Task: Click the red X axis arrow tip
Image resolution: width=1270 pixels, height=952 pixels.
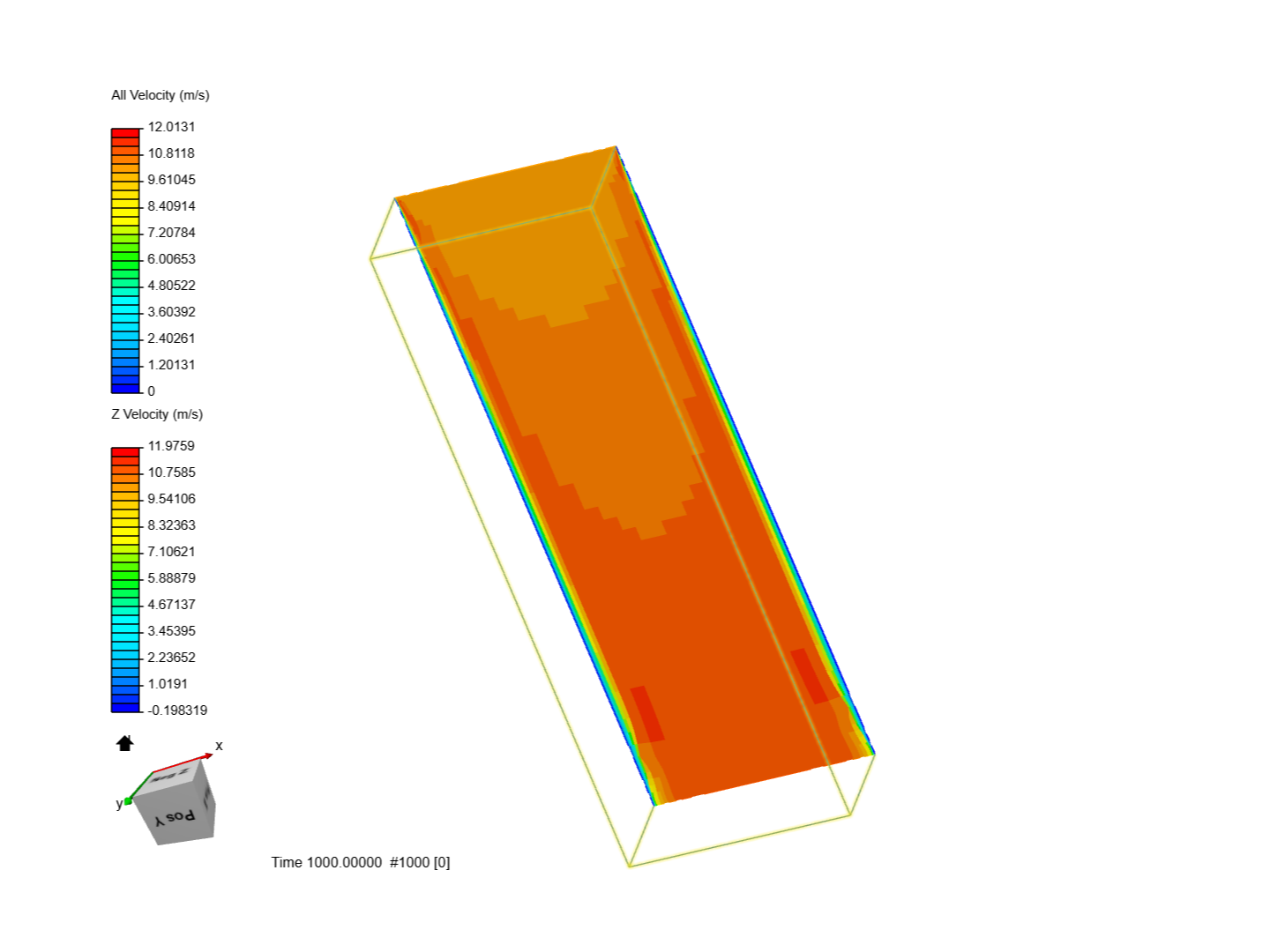Action: [209, 755]
